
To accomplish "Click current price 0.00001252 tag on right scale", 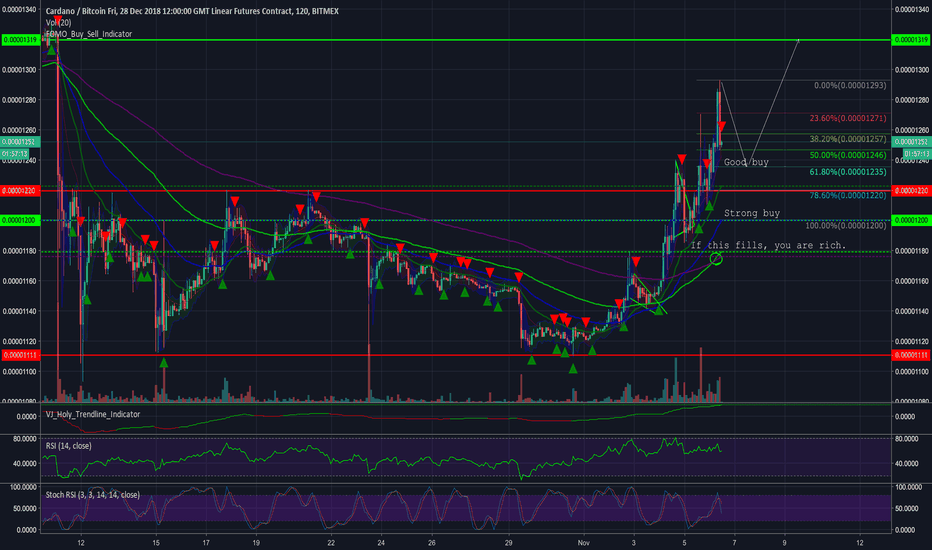I will 911,142.
